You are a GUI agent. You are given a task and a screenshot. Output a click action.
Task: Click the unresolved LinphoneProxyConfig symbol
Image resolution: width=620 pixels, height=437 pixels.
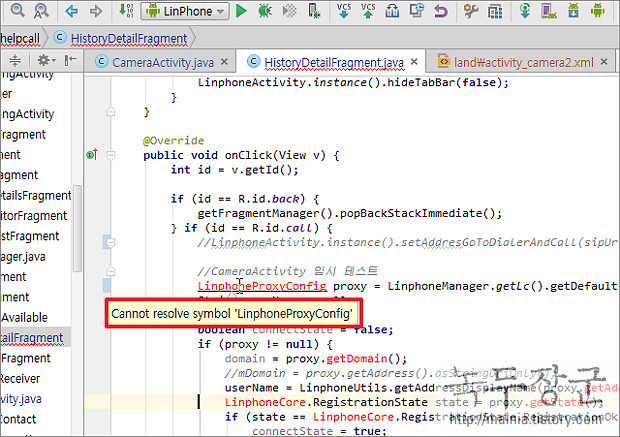pyautogui.click(x=262, y=286)
